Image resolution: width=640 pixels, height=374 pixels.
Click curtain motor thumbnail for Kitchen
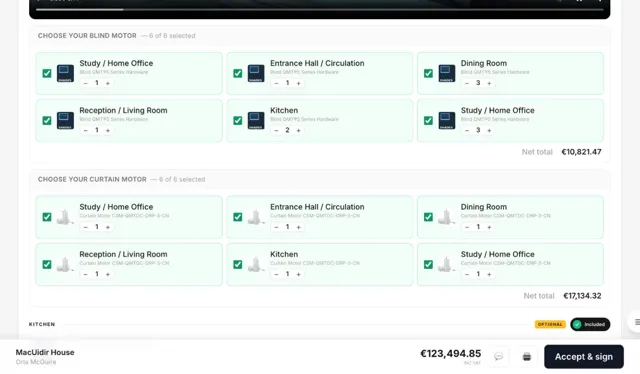(x=256, y=264)
